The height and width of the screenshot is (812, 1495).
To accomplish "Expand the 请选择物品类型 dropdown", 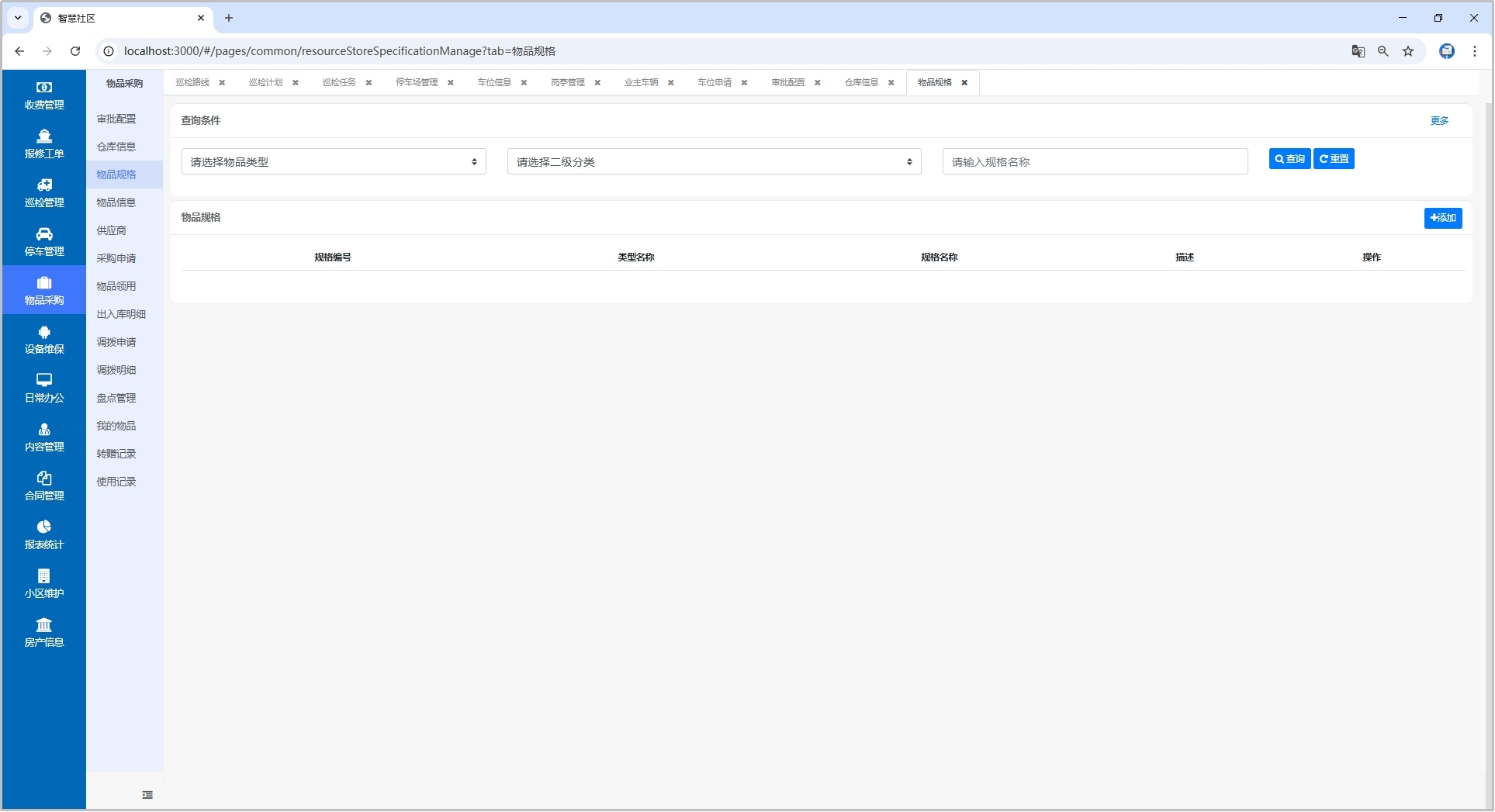I will [334, 162].
